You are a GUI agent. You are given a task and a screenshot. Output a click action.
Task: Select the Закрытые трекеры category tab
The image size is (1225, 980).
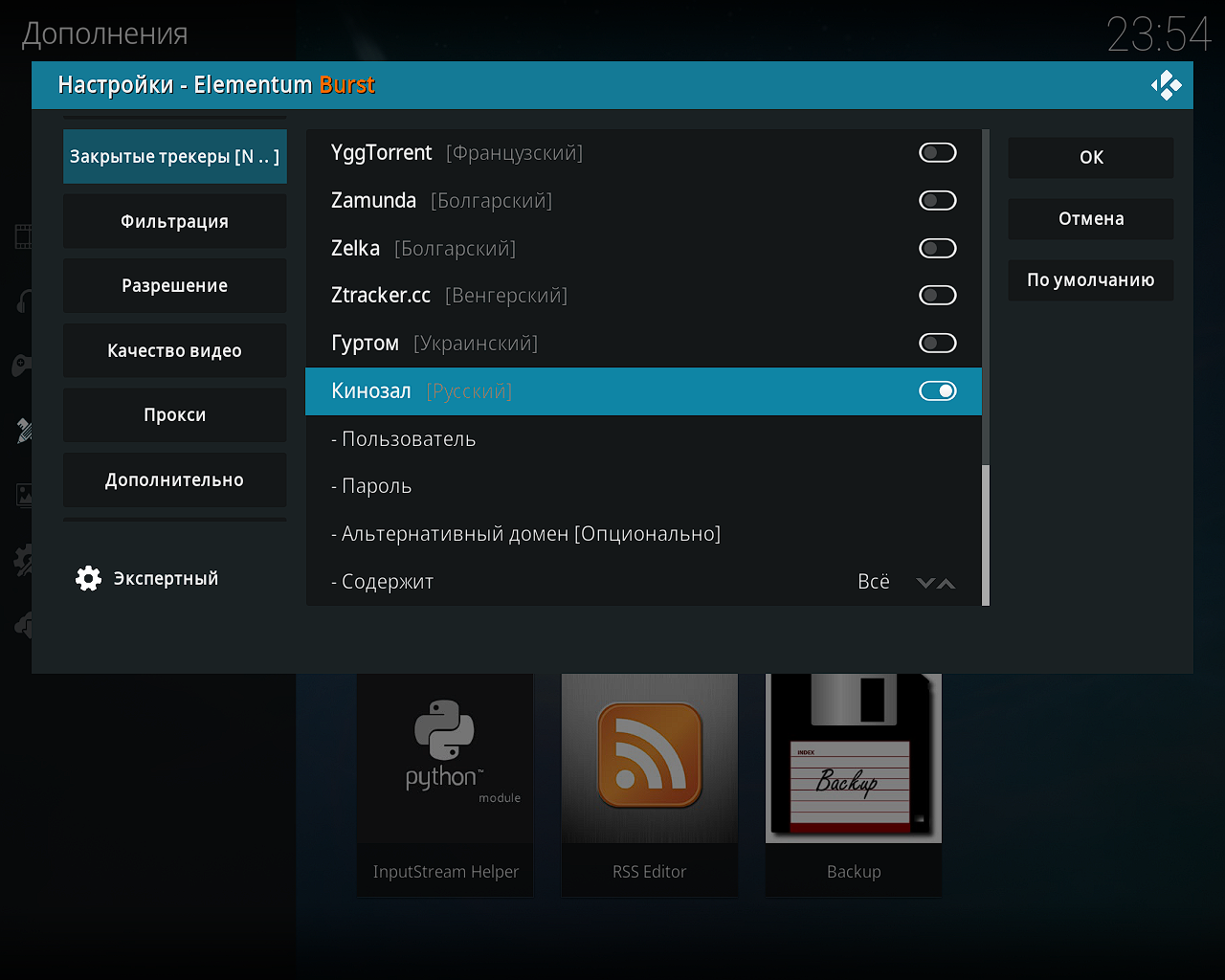click(175, 156)
